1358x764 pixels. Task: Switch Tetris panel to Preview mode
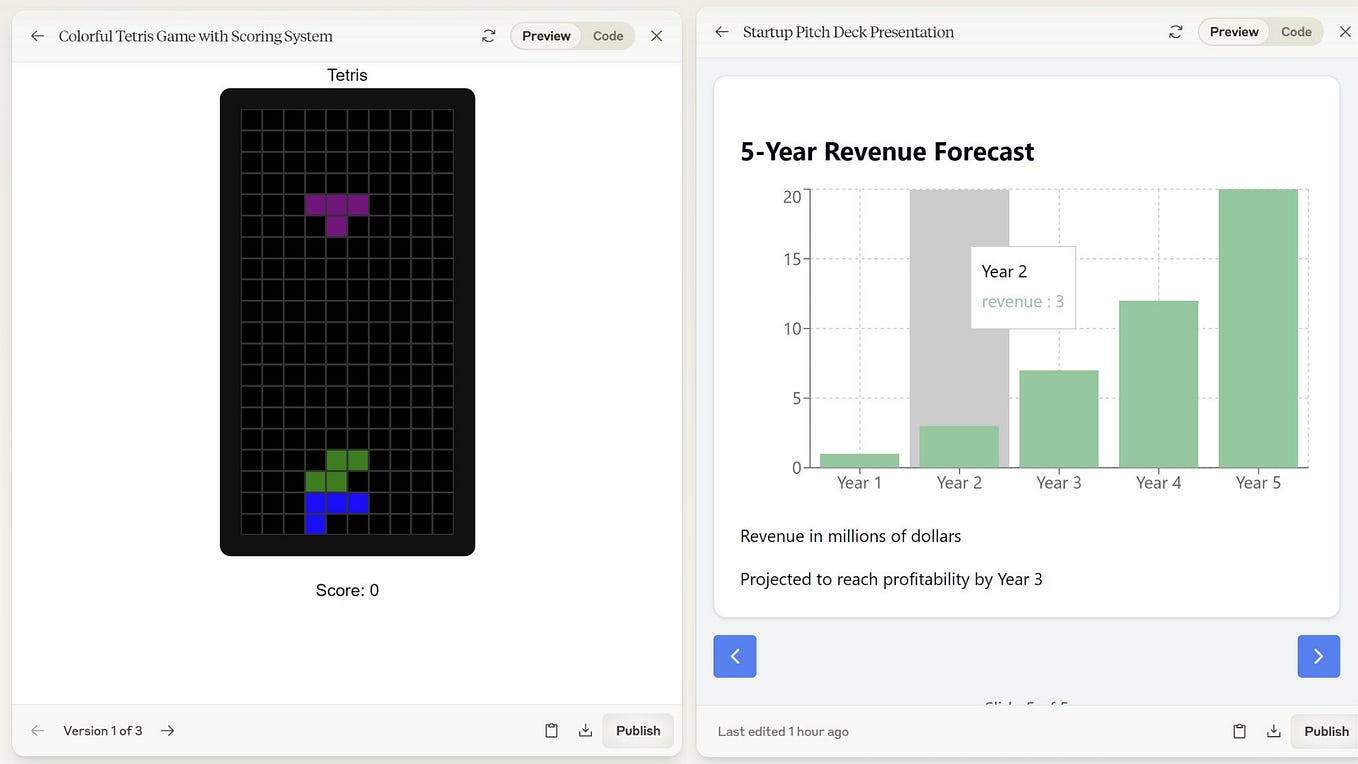pos(546,36)
